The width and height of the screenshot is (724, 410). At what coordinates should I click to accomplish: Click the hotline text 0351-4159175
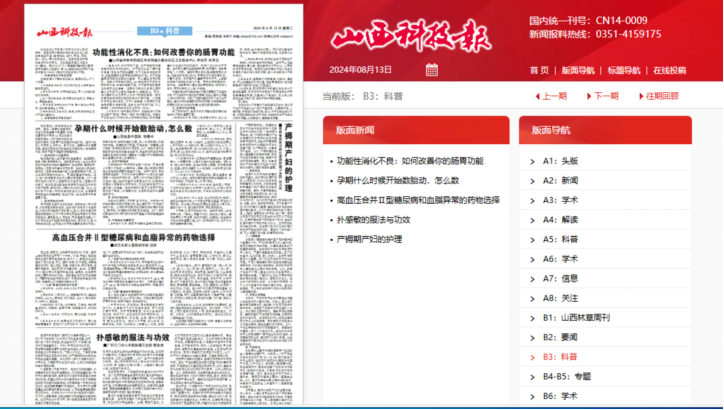point(628,34)
